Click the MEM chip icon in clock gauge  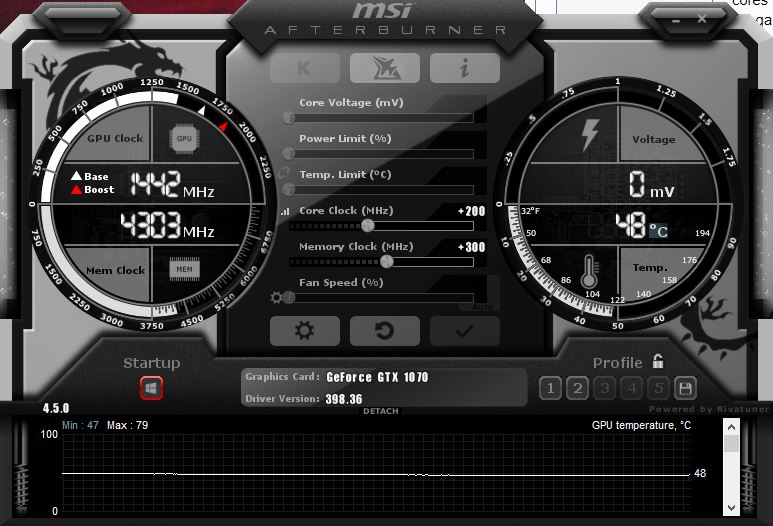[x=184, y=269]
